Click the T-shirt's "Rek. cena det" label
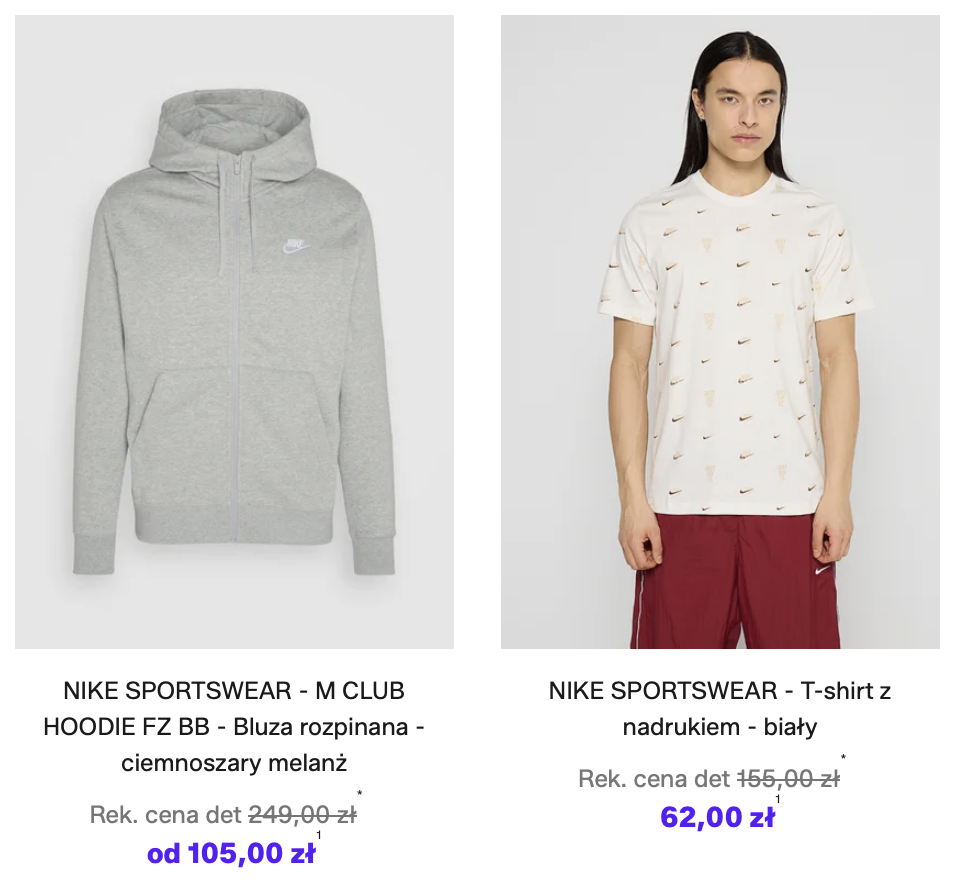 coord(654,779)
